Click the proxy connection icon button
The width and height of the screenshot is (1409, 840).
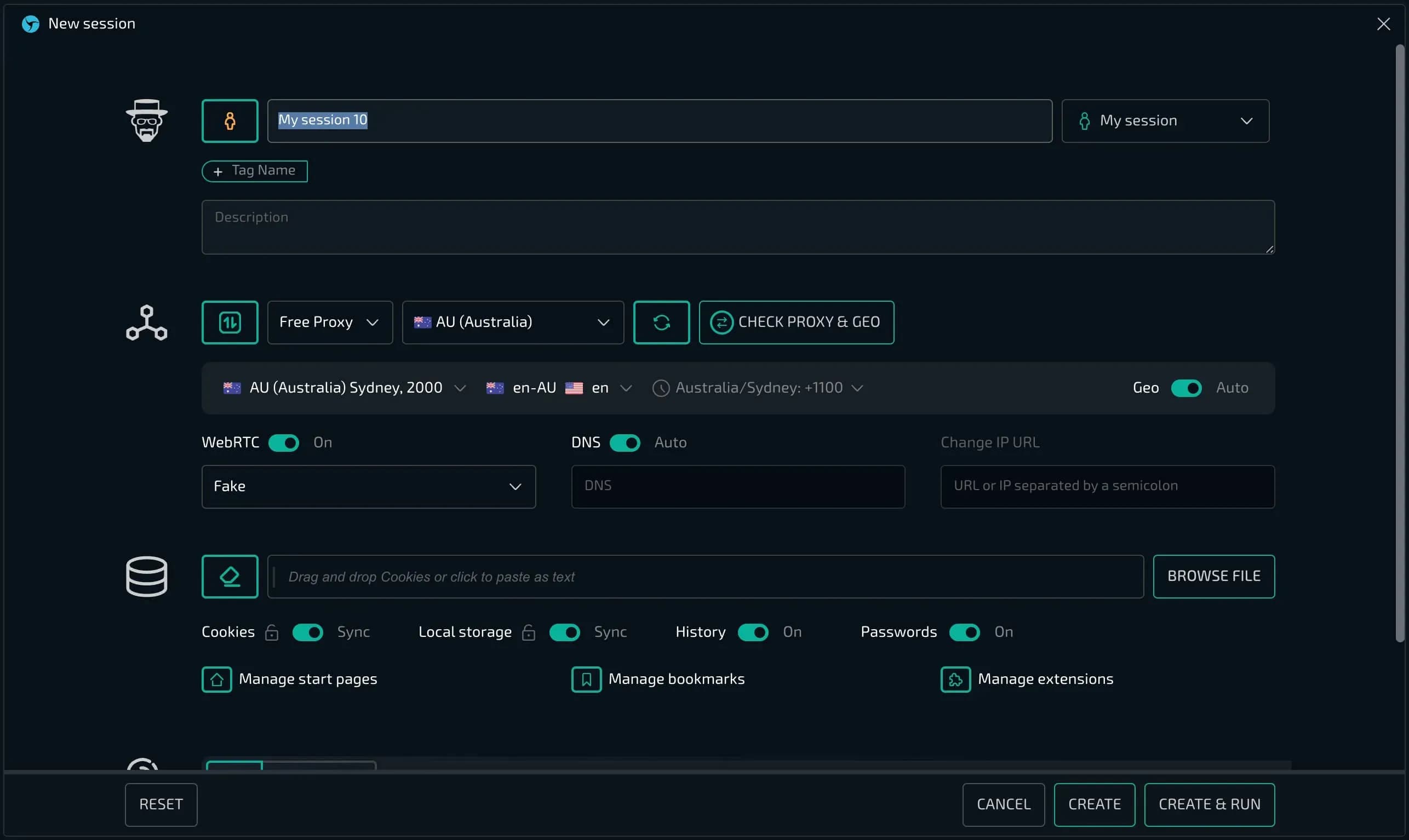click(230, 323)
